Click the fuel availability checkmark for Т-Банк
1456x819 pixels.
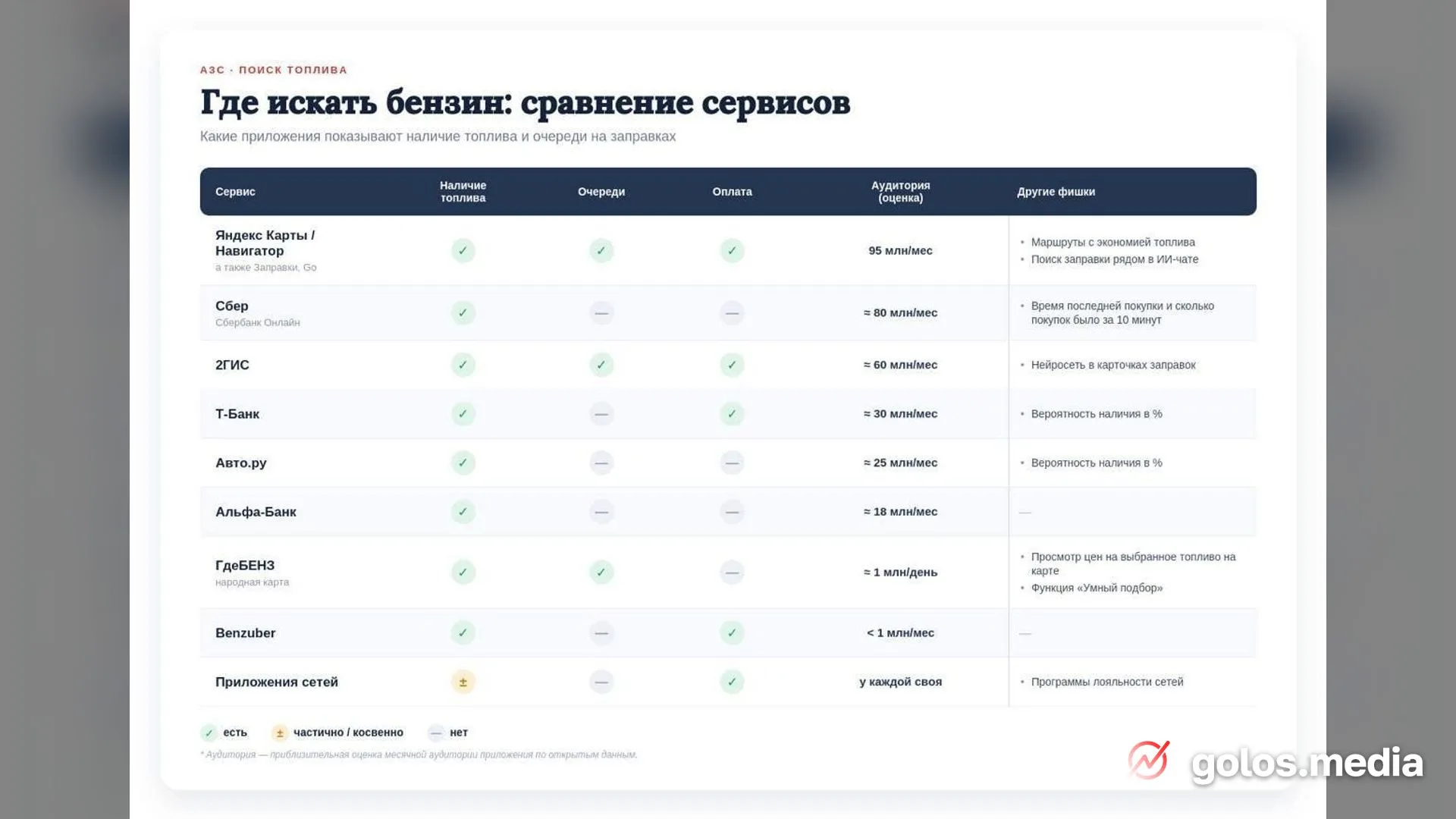click(463, 414)
